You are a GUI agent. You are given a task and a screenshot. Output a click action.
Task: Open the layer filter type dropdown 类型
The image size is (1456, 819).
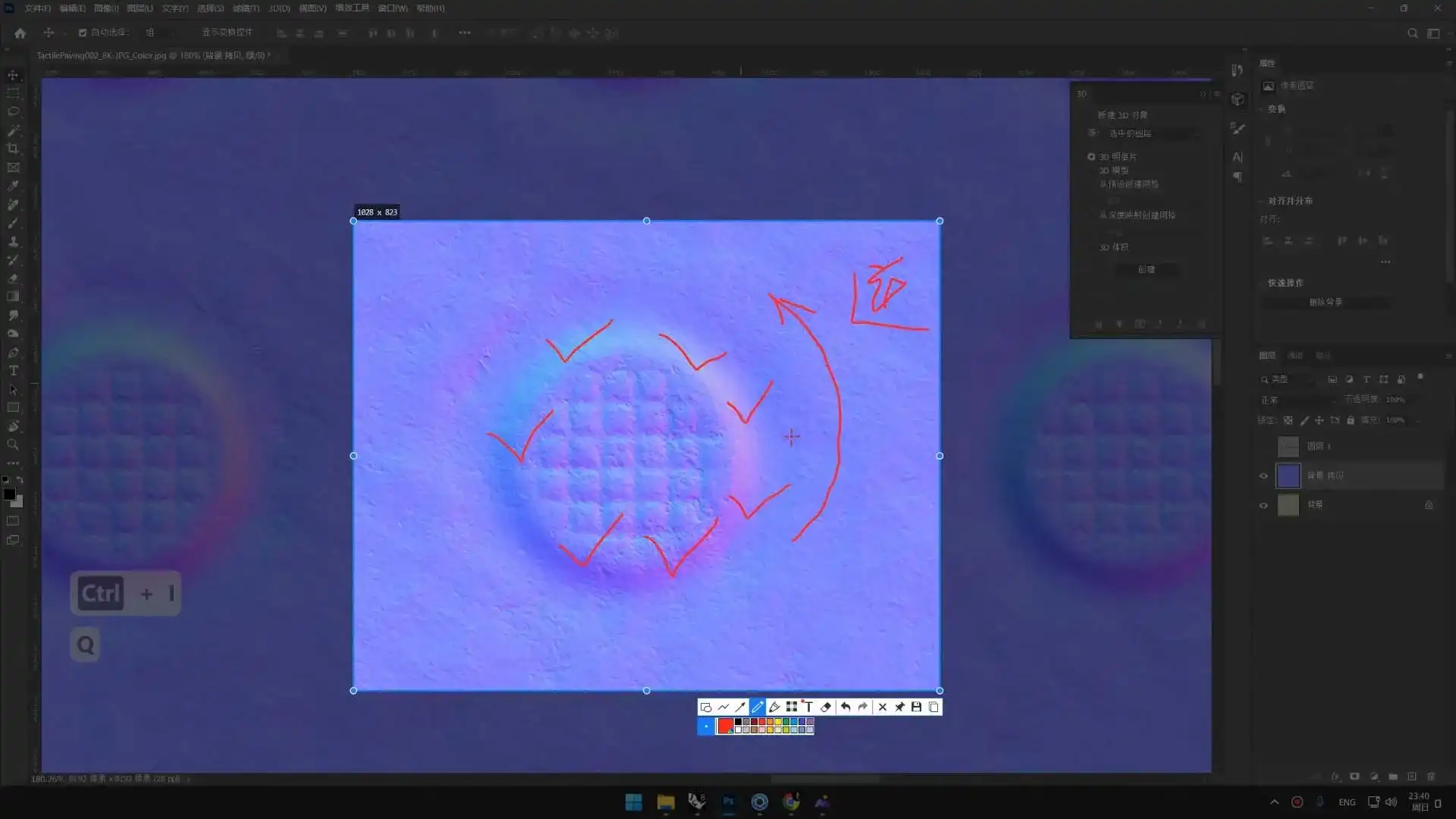(1289, 379)
